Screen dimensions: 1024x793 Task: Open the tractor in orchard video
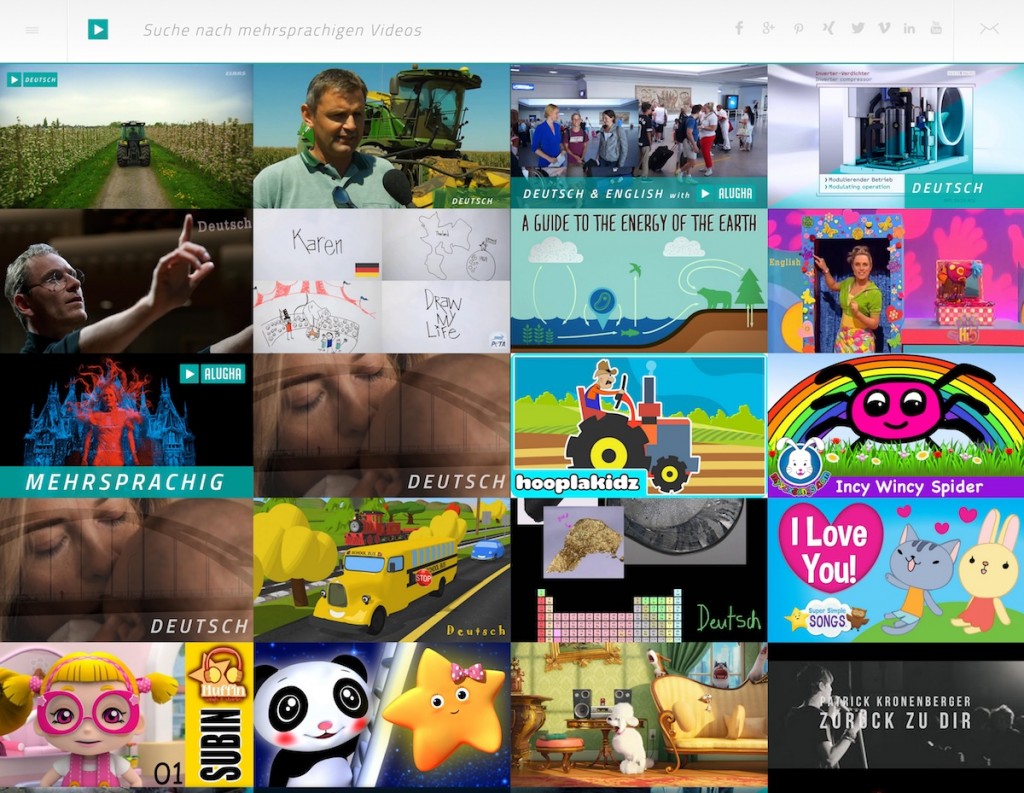pos(126,136)
